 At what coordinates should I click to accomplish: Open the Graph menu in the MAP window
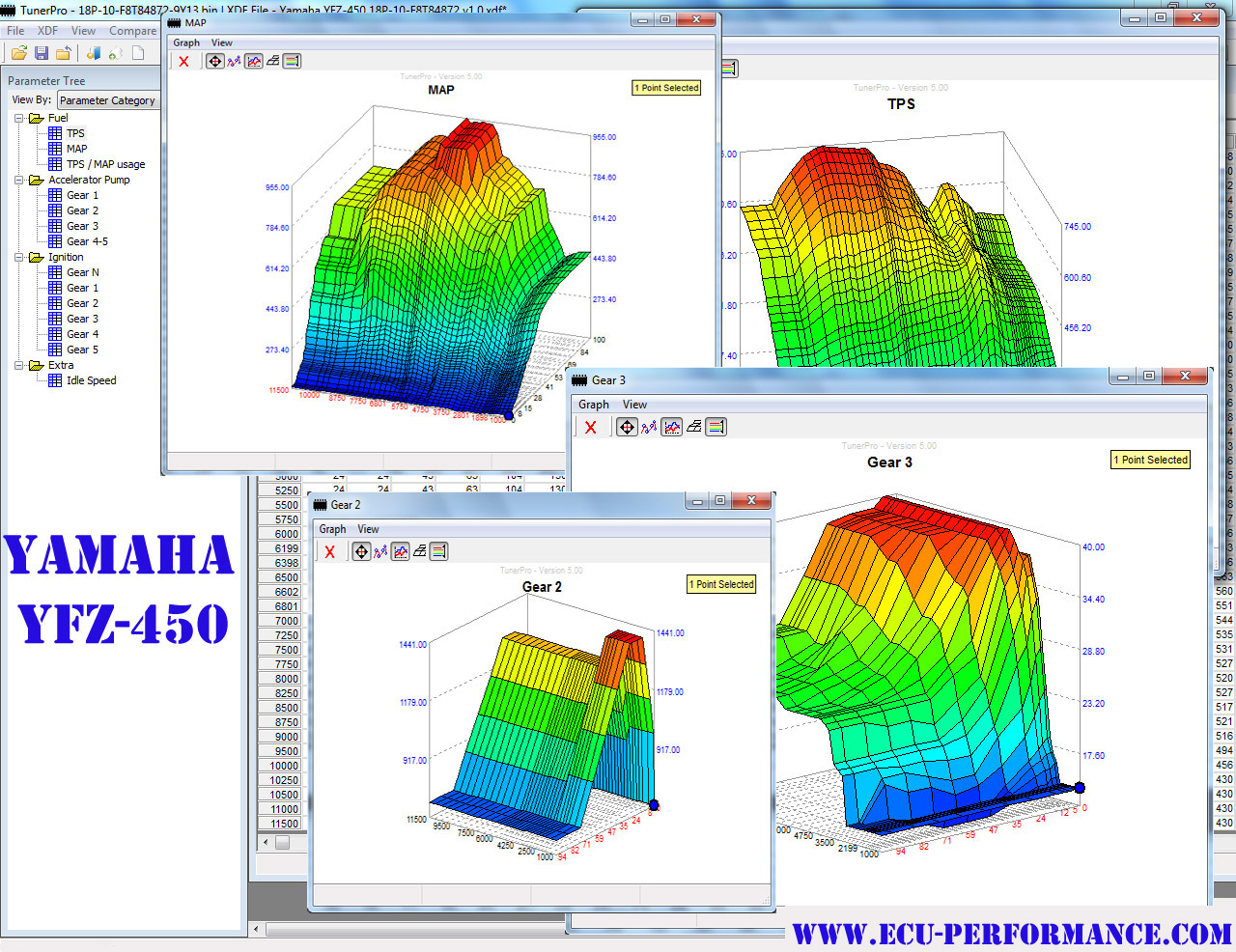point(186,42)
